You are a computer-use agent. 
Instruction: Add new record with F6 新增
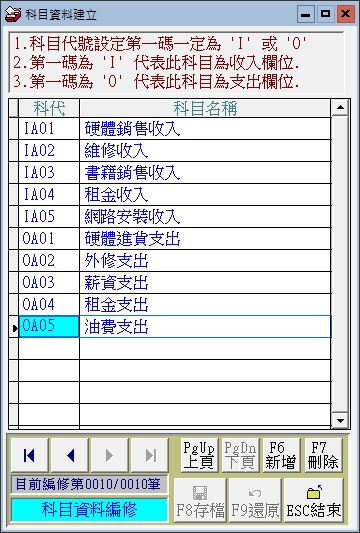click(x=281, y=455)
